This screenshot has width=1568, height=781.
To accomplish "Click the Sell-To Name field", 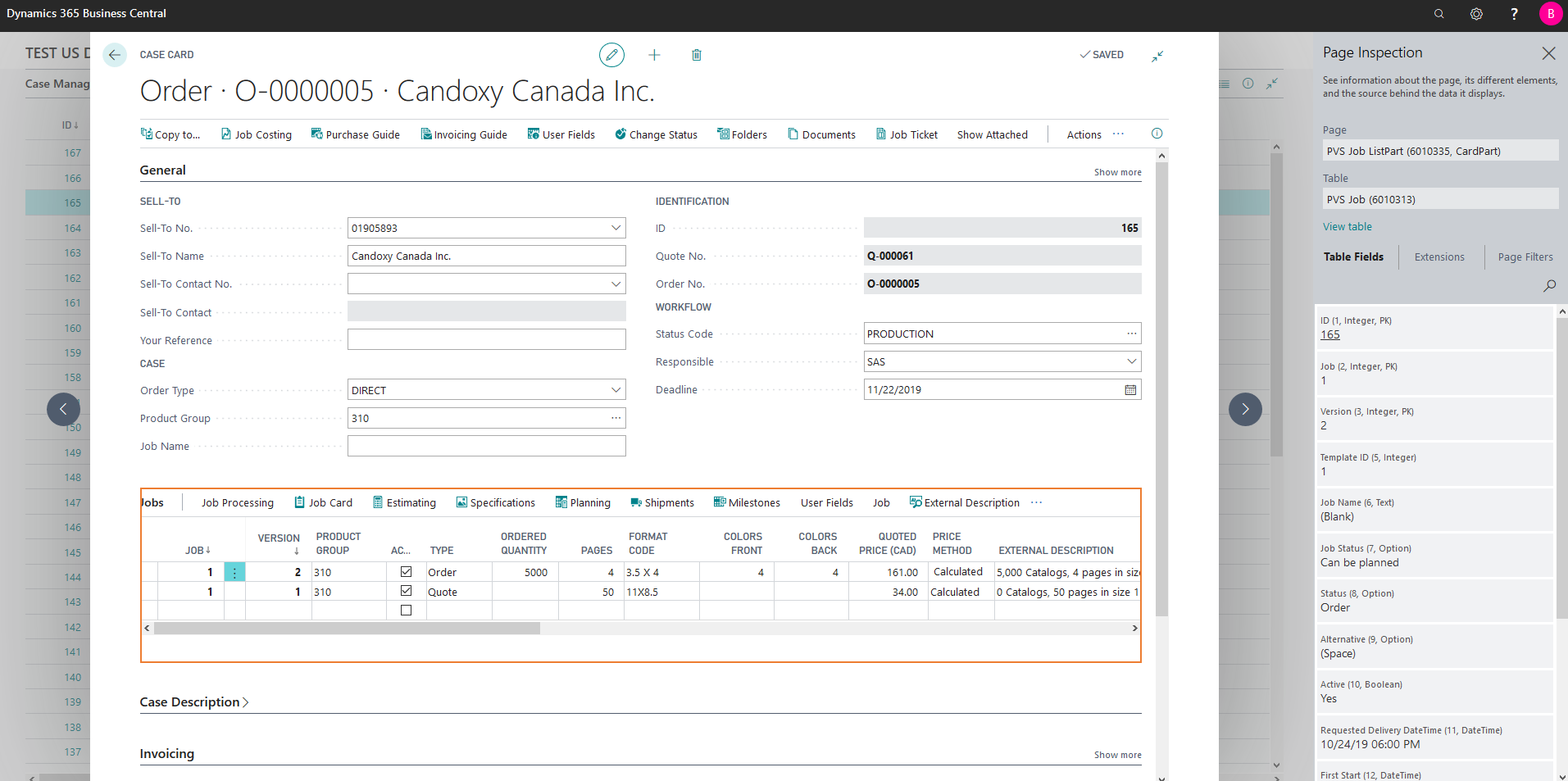I will [486, 256].
